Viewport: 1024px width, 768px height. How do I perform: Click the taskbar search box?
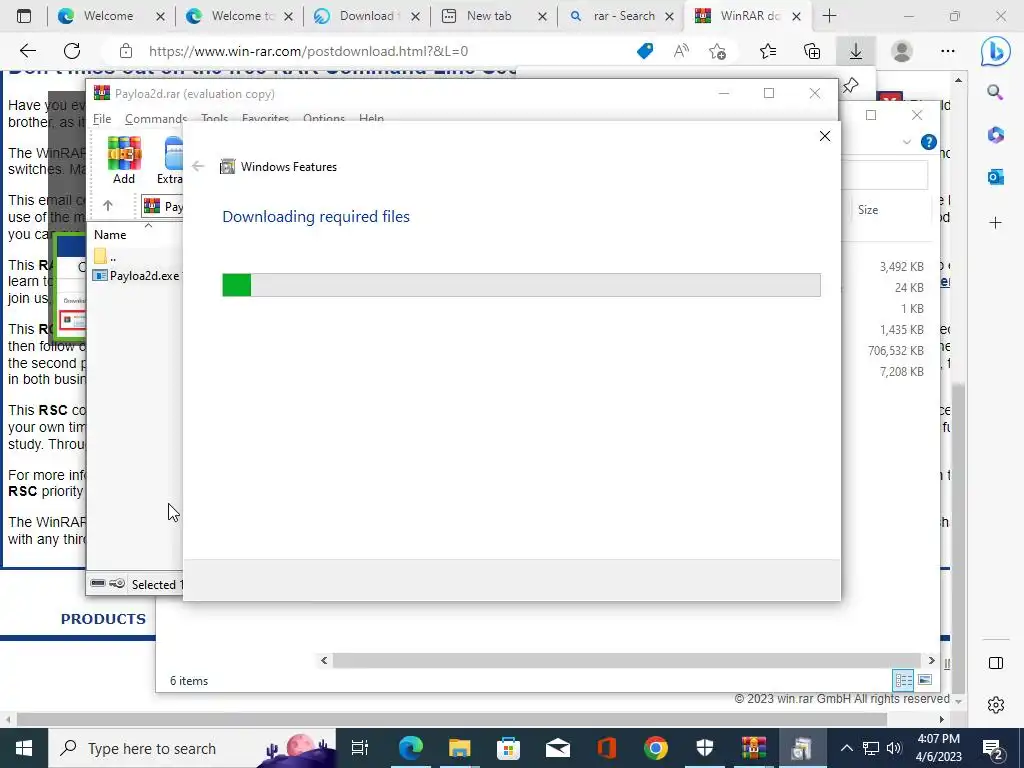click(x=192, y=748)
